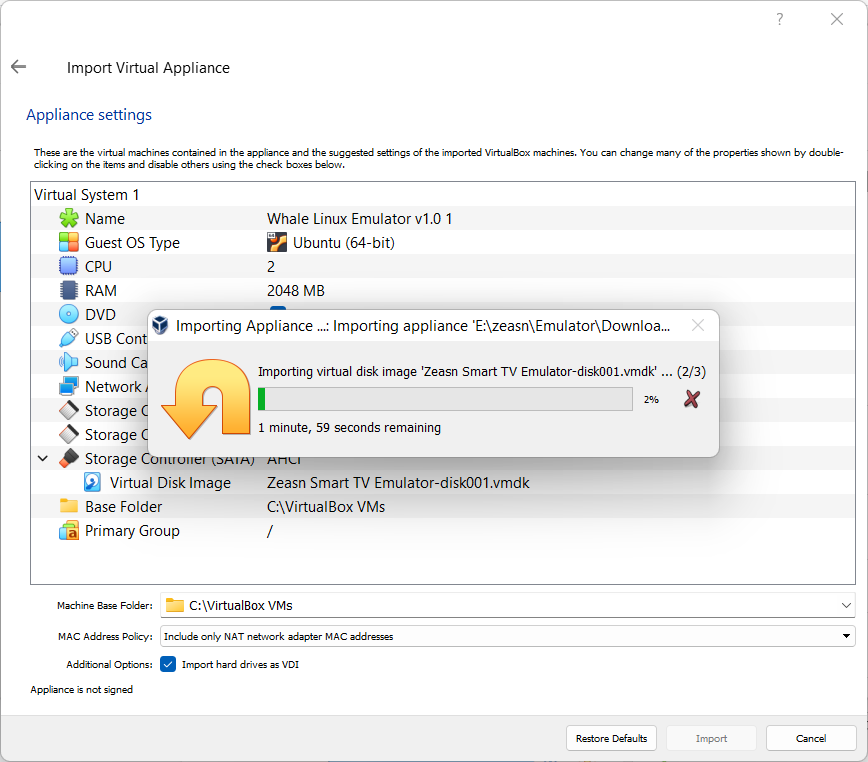Click the 2% progress percentage label

651,400
